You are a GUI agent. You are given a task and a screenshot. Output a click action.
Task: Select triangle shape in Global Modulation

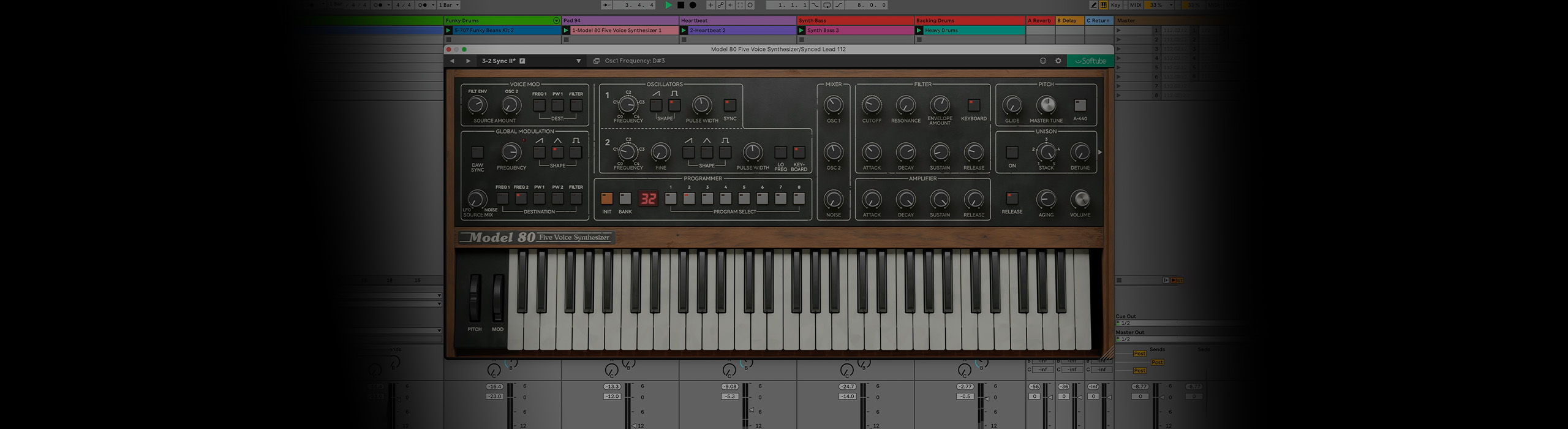557,152
